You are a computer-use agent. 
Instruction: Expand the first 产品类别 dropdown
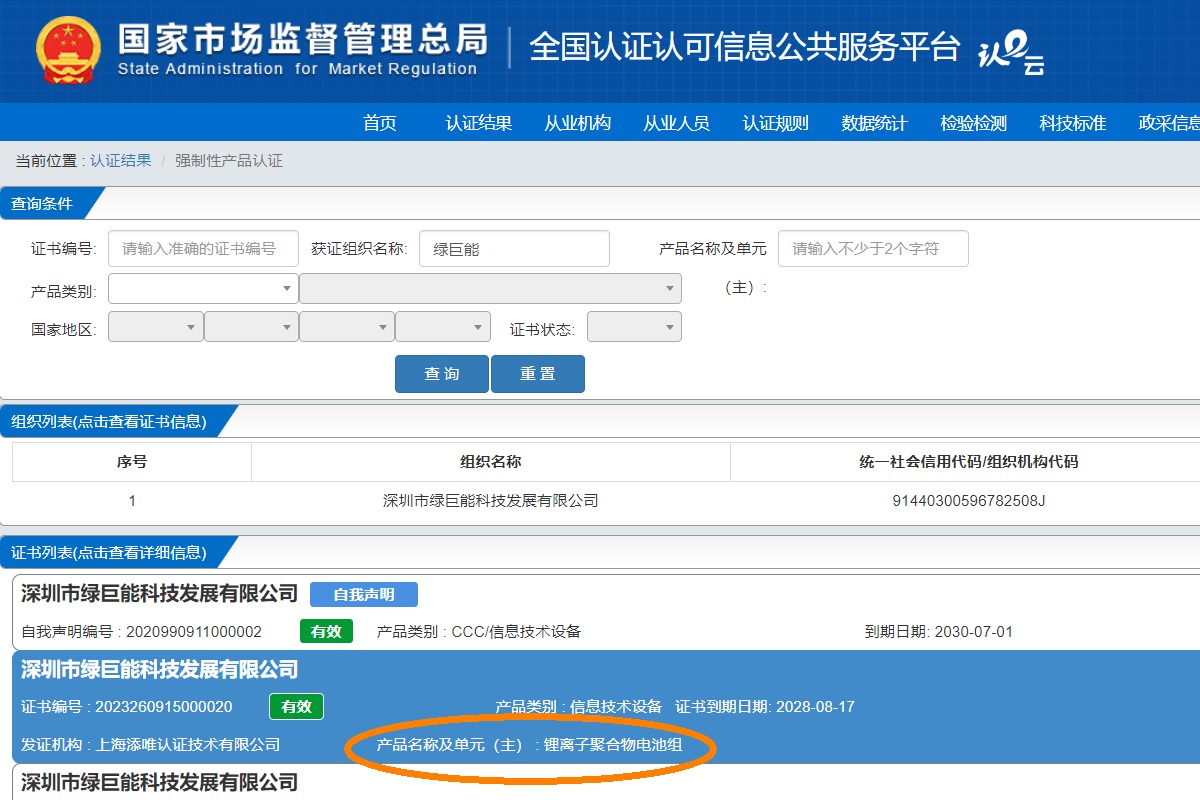pyautogui.click(x=203, y=289)
